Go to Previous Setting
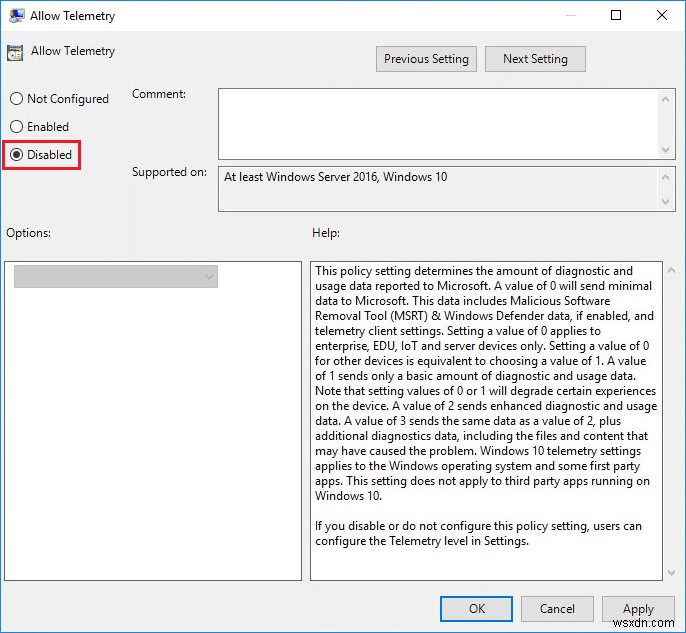686x633 pixels. click(x=426, y=59)
